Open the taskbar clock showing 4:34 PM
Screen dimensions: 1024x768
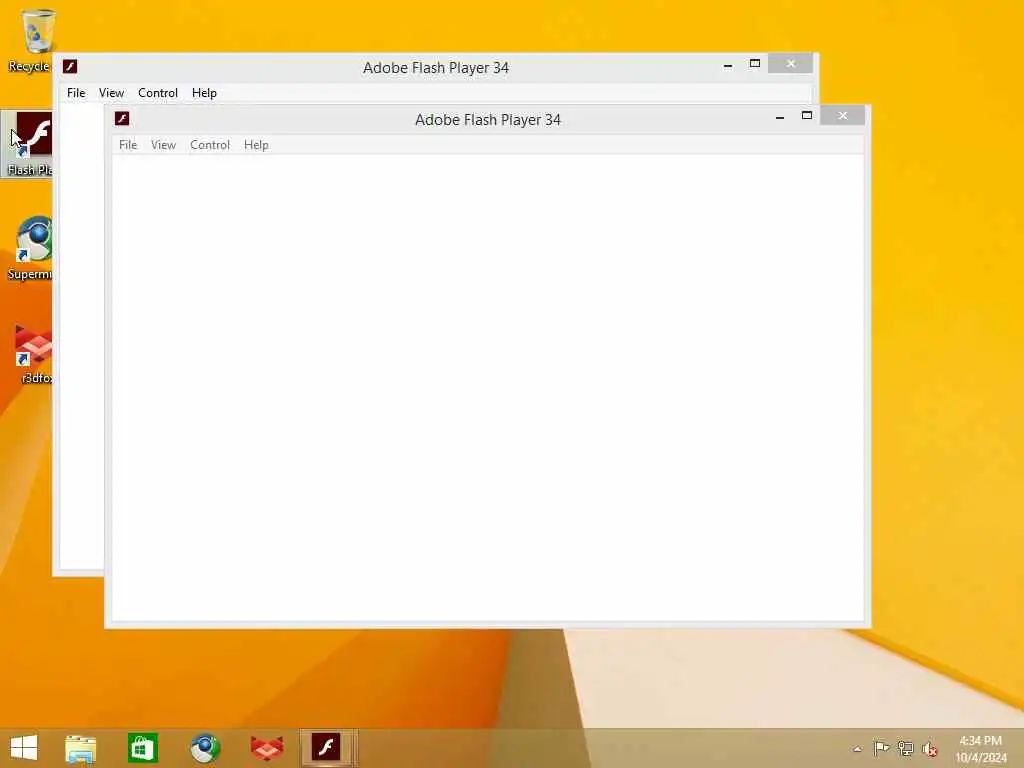click(x=981, y=749)
